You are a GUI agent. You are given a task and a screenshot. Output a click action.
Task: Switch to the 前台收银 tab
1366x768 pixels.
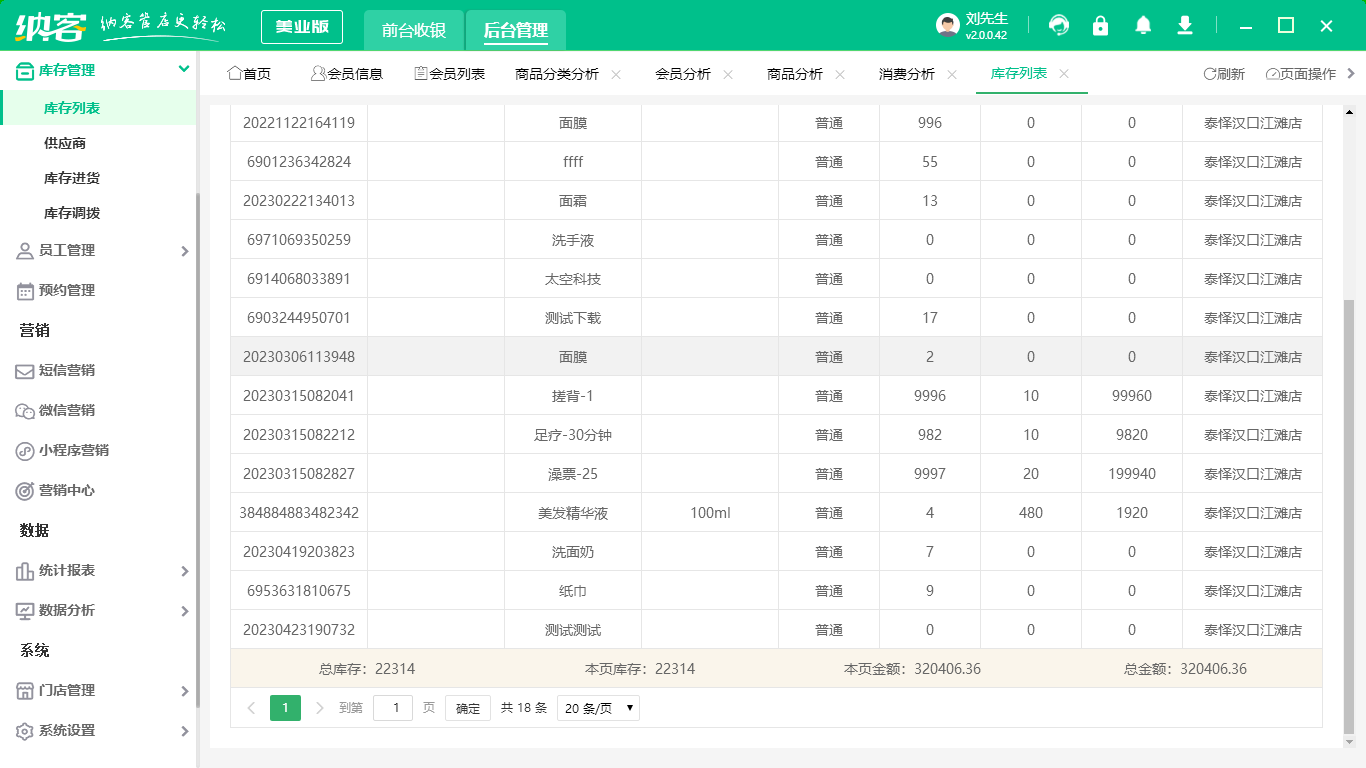click(x=414, y=30)
